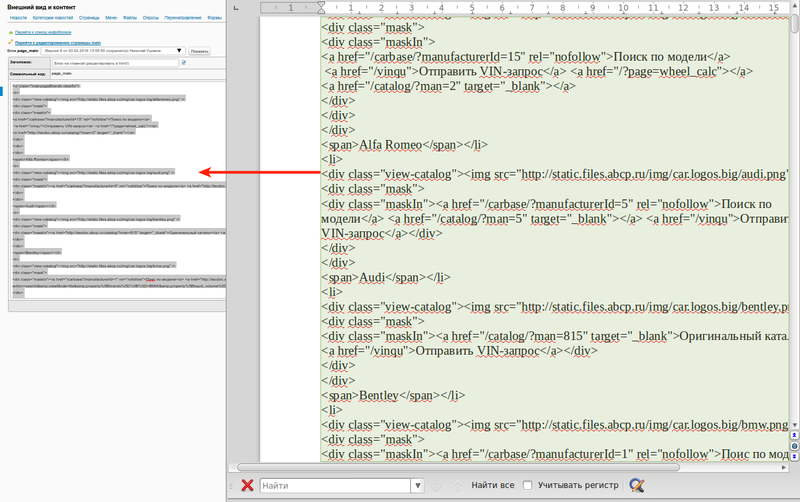The width and height of the screenshot is (800, 502).
Task: Open the Меню tab
Action: [111, 18]
